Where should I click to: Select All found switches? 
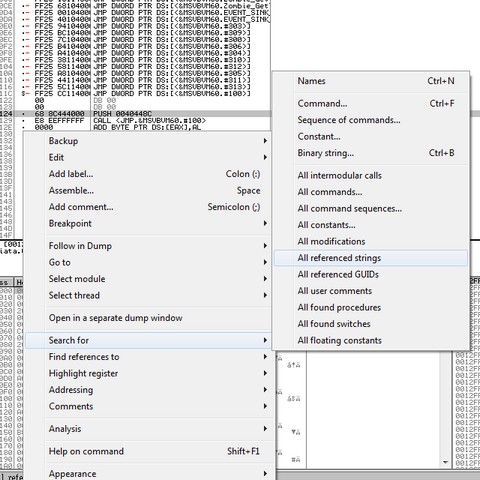point(371,324)
